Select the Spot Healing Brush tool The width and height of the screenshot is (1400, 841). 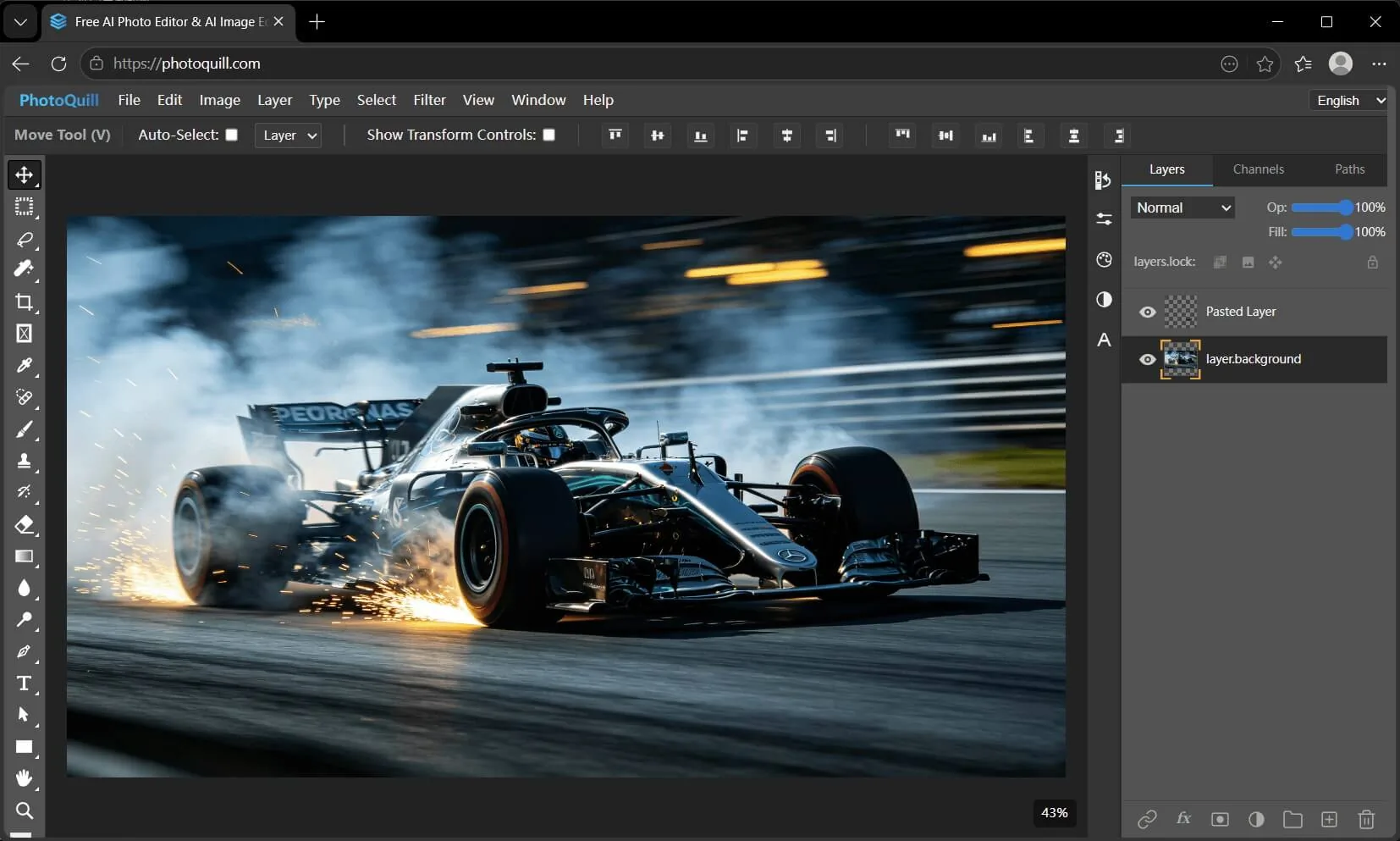(24, 397)
